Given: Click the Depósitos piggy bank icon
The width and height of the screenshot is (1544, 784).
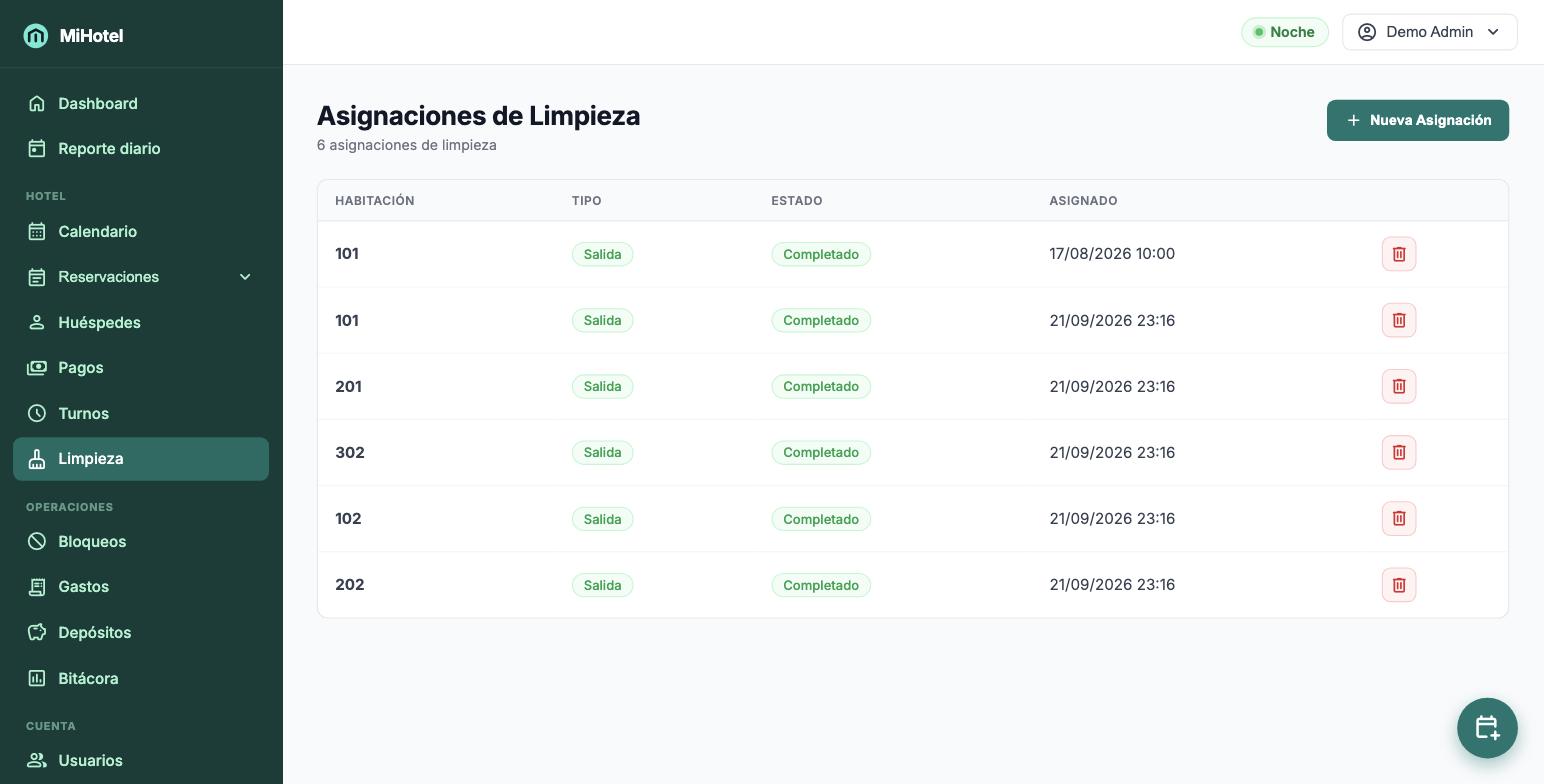Looking at the screenshot, I should [37, 632].
